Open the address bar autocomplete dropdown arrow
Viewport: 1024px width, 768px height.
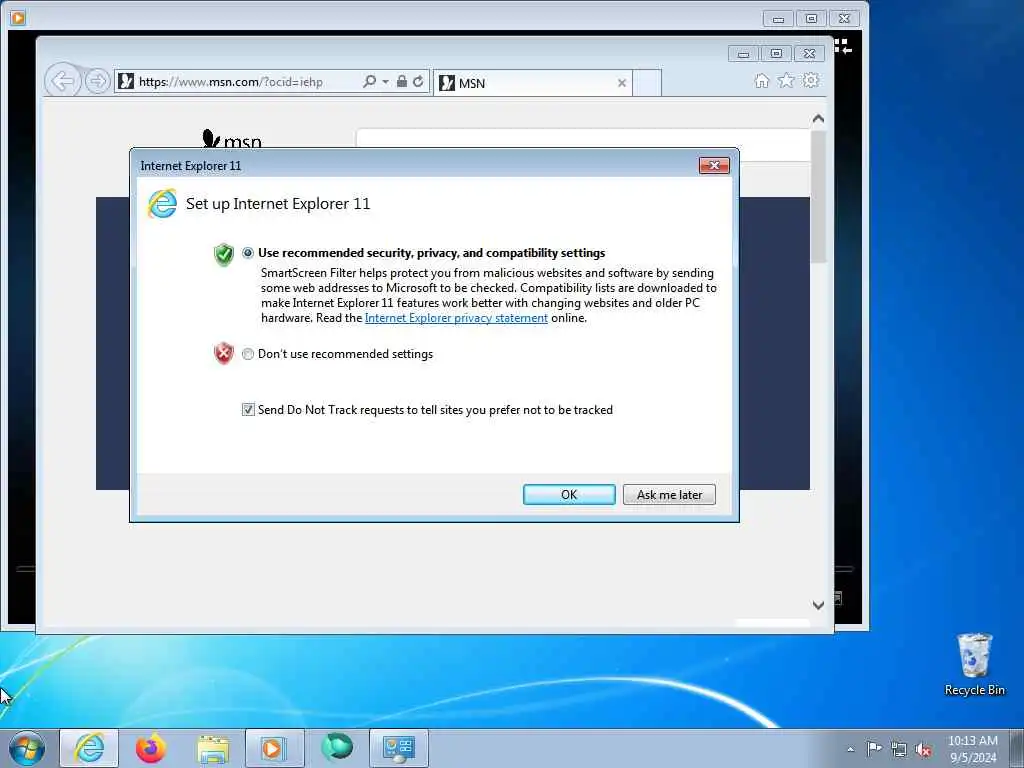[385, 82]
